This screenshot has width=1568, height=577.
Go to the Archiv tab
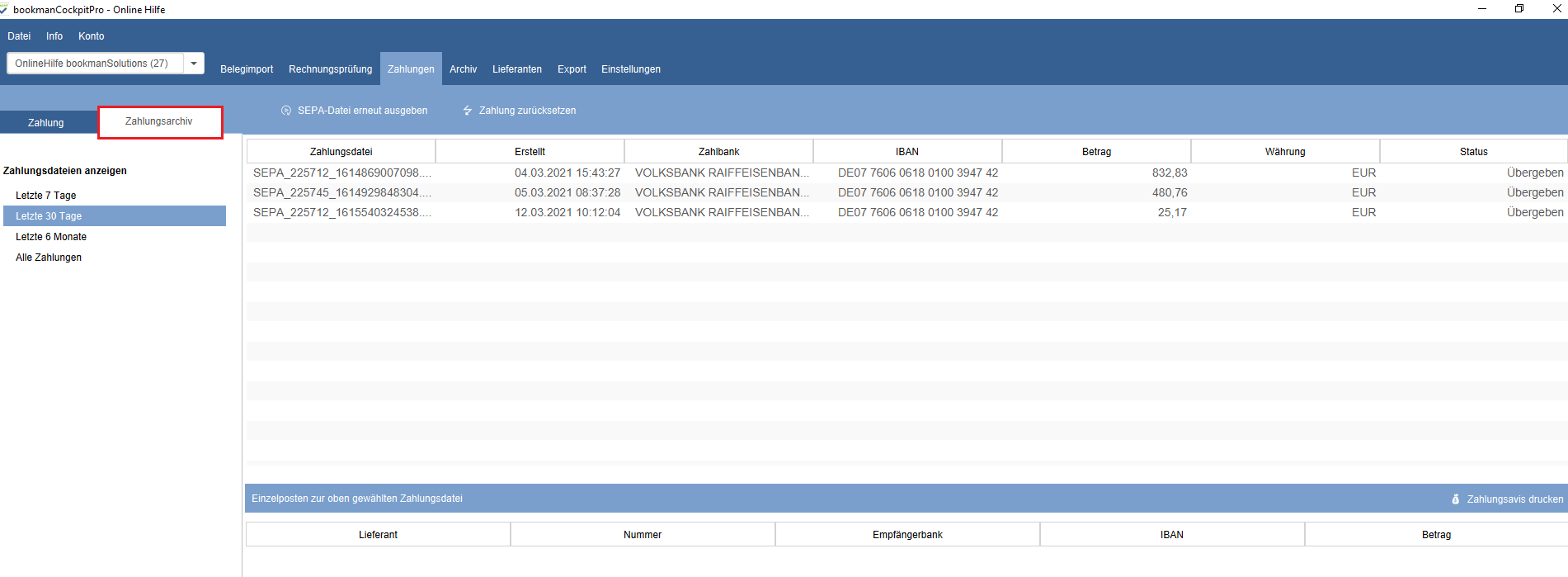[464, 69]
